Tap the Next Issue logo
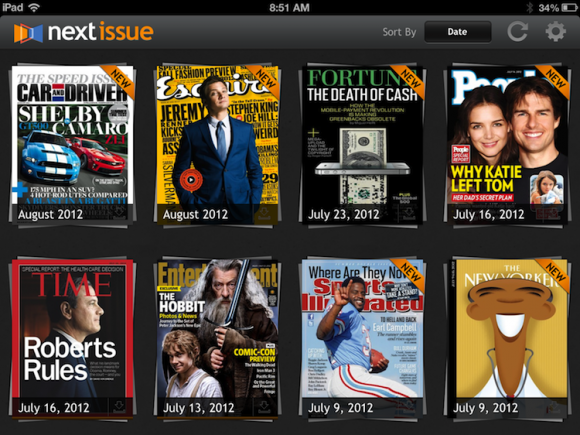This screenshot has width=580, height=435. tap(84, 32)
